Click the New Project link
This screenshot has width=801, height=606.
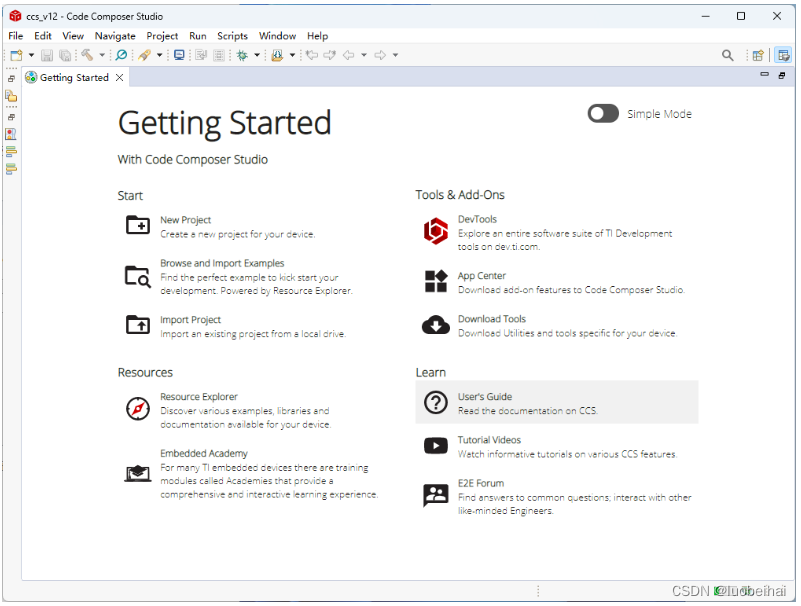(185, 220)
